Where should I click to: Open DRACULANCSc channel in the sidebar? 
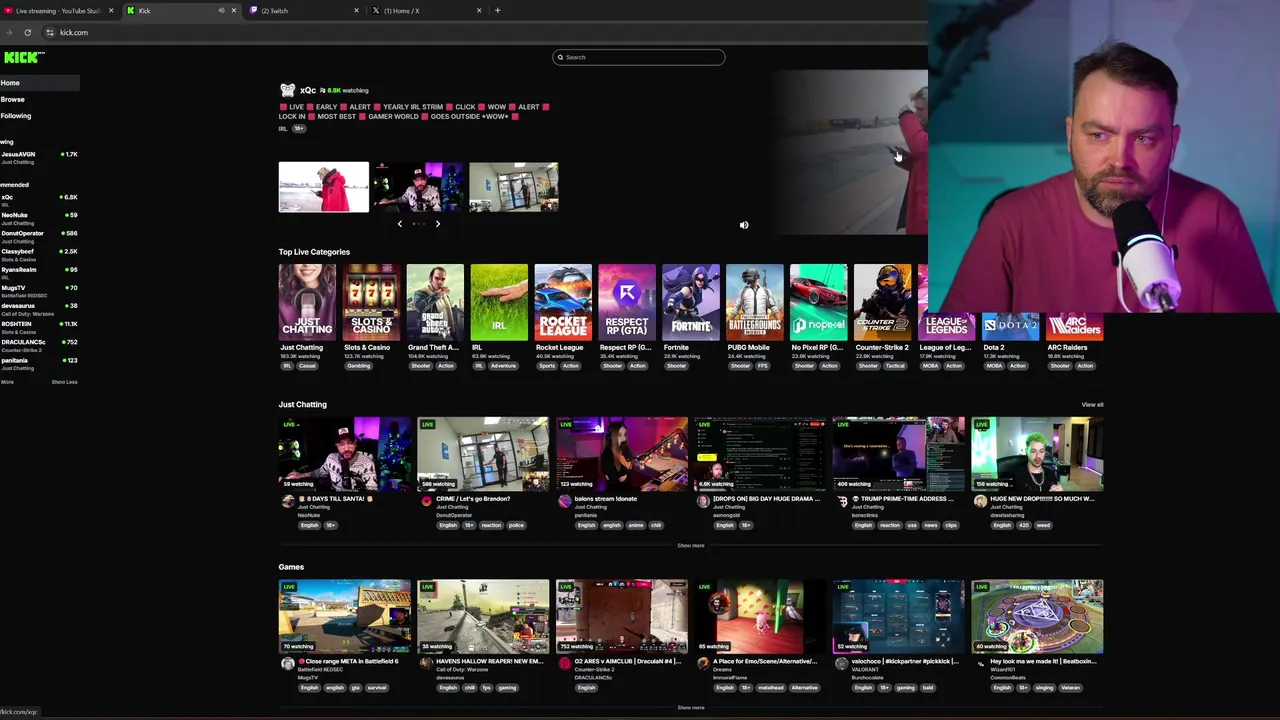click(40, 344)
